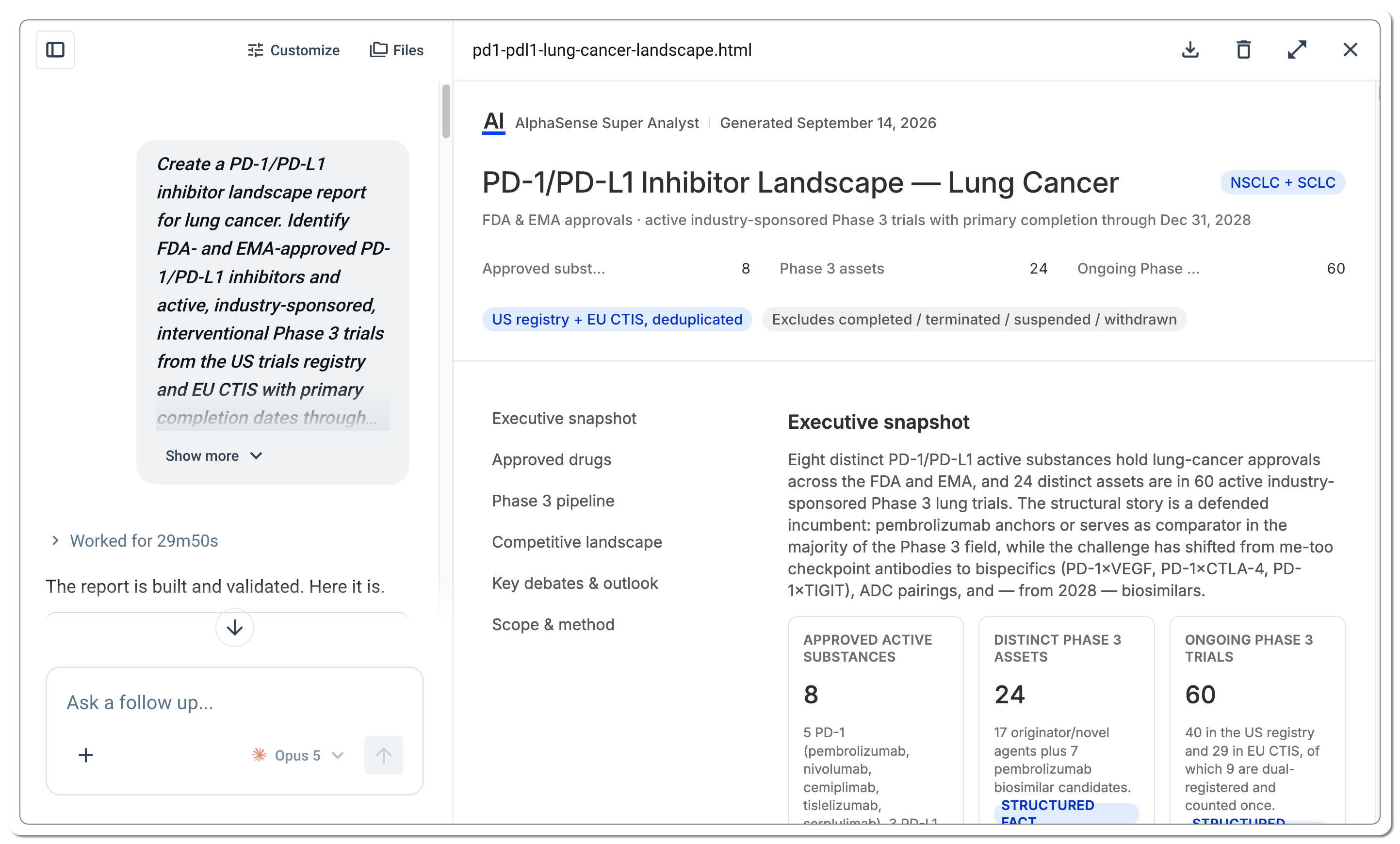Click 'Generated September 14, 2026' text

pos(828,123)
